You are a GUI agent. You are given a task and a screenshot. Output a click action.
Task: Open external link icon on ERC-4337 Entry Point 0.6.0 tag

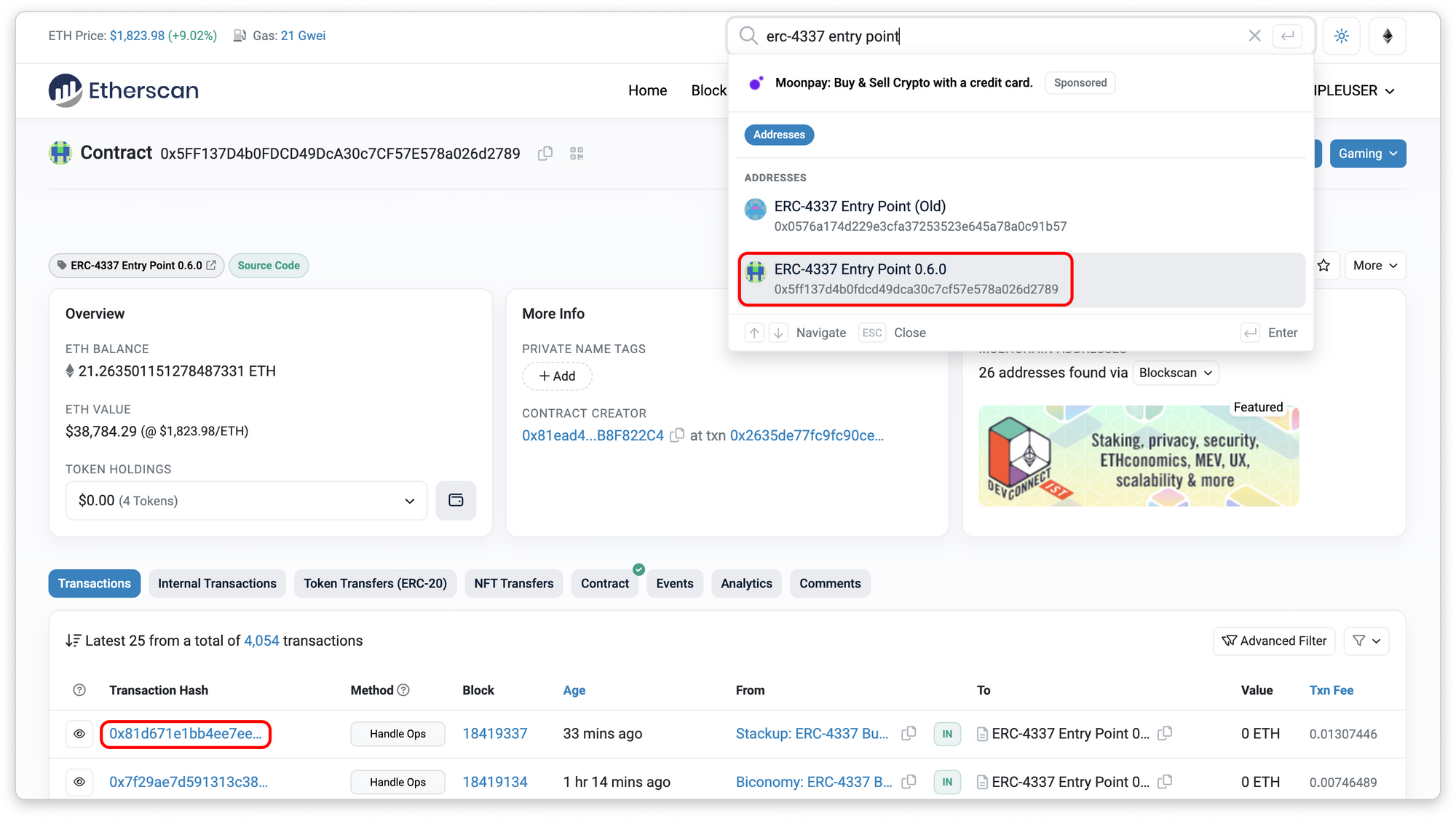coord(211,266)
